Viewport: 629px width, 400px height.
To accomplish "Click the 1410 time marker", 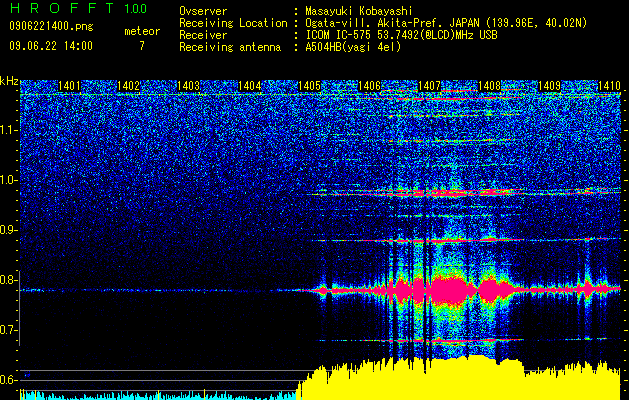I will (609, 86).
